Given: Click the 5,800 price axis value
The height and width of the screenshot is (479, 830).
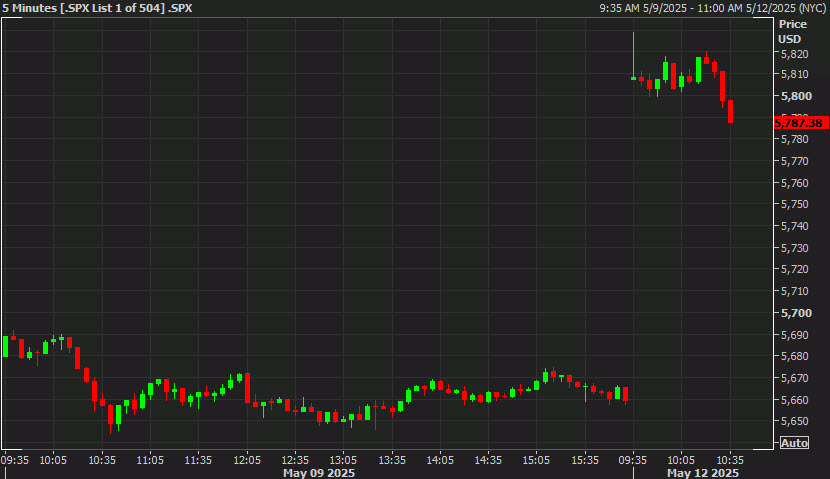Looking at the screenshot, I should coord(796,96).
